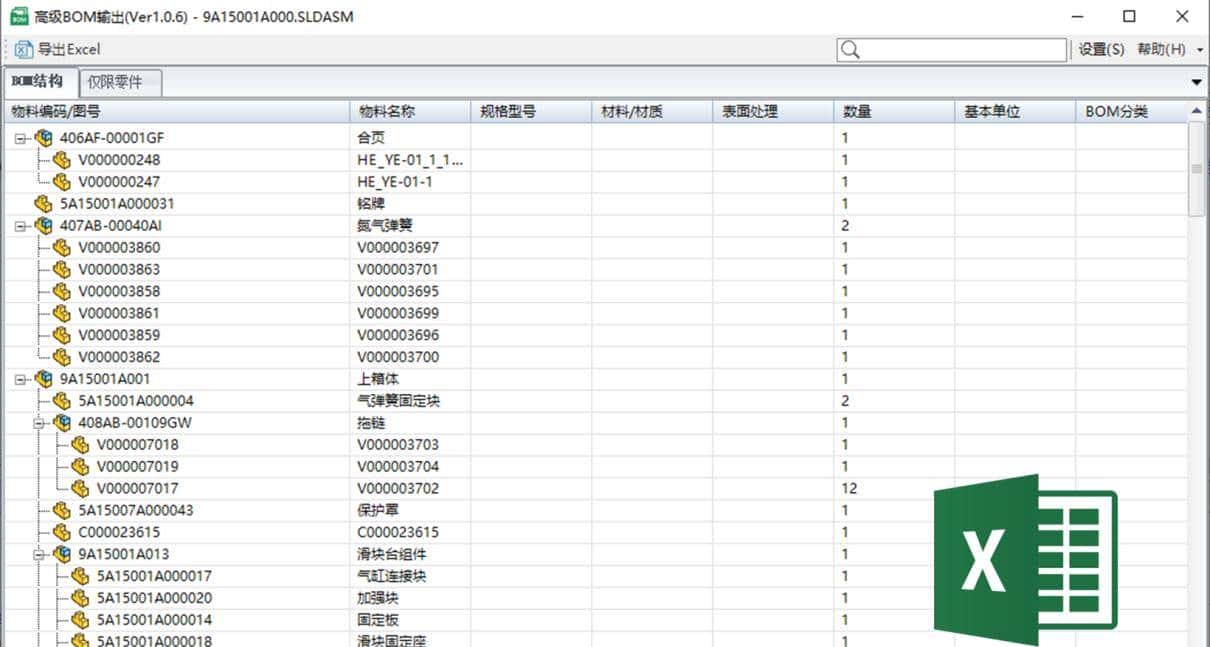This screenshot has width=1210, height=647.
Task: Click the assembly icon beside 406AF-00001GF
Action: [42, 135]
